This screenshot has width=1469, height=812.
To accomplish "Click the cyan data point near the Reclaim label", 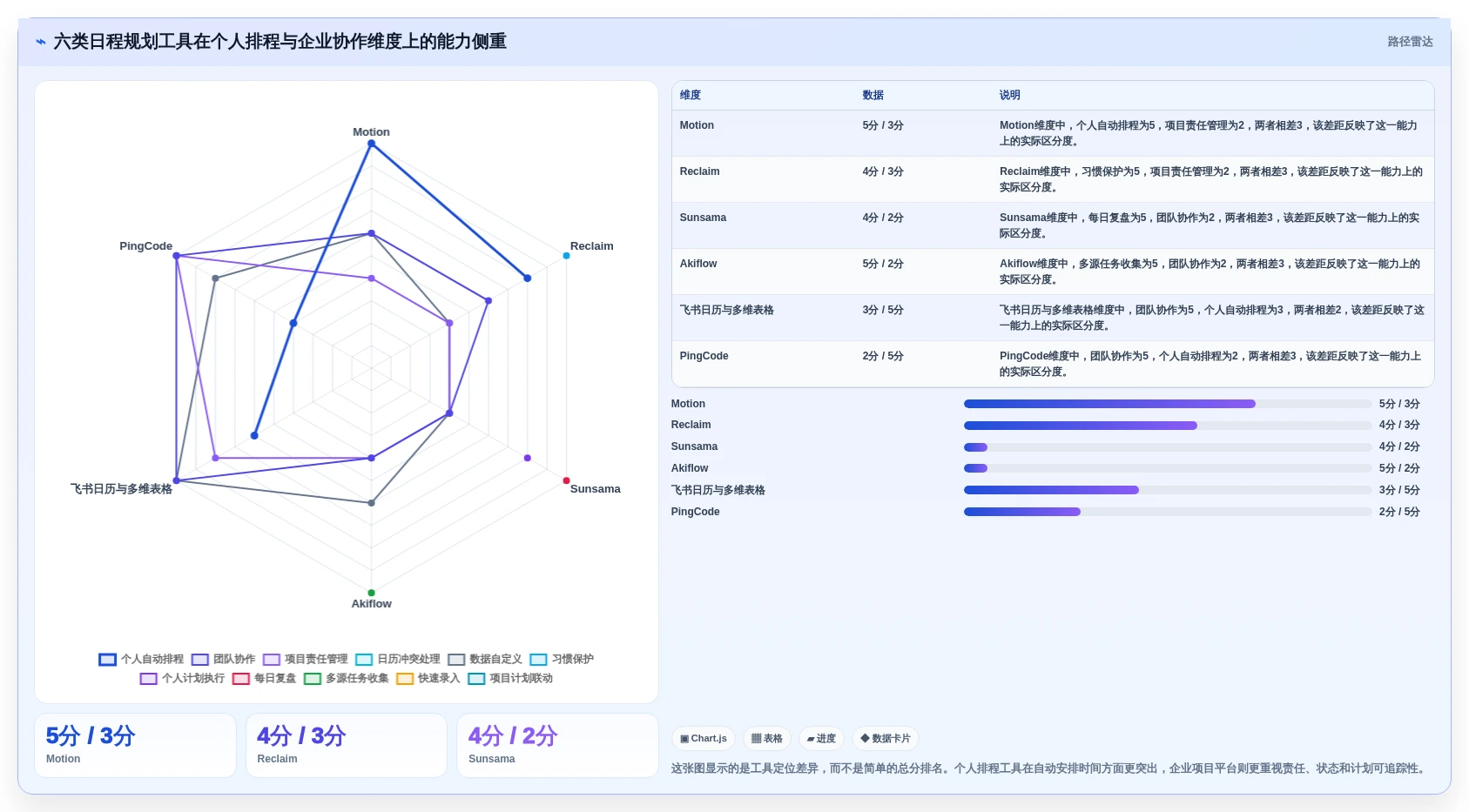I will [566, 256].
